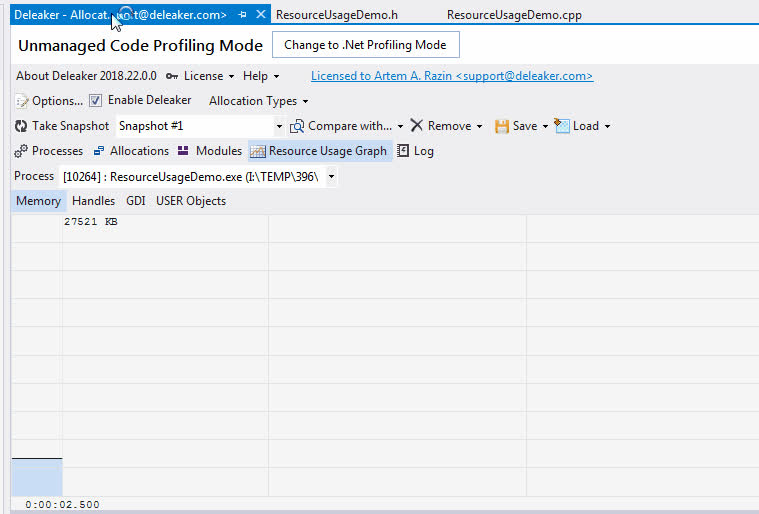The width and height of the screenshot is (759, 514).
Task: Open the Process selection dropdown arrow
Action: [332, 177]
